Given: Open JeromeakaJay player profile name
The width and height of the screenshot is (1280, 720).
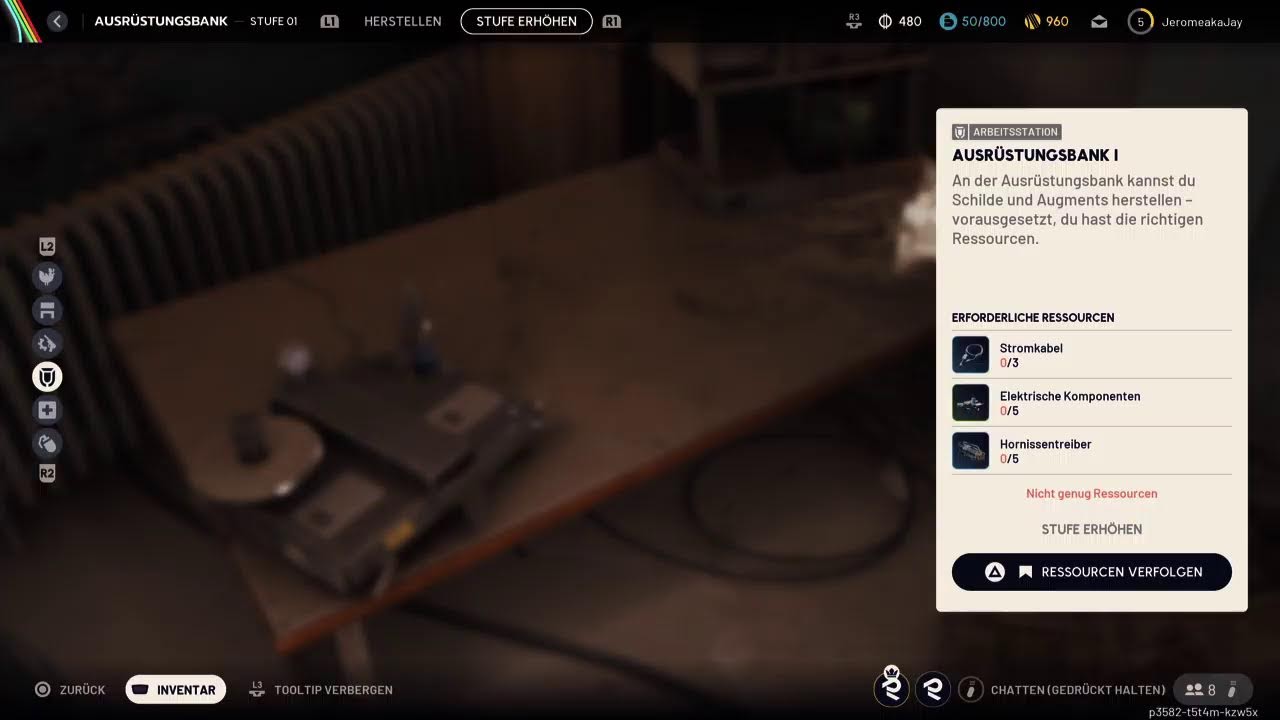Looking at the screenshot, I should (x=1202, y=22).
